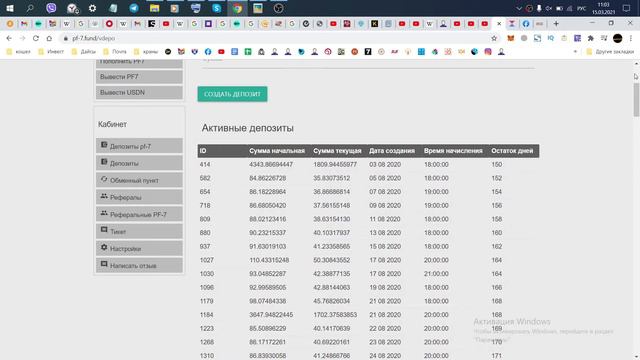640x360 pixels.
Task: Expand the Инвест bookmarks folder
Action: [x=51, y=52]
